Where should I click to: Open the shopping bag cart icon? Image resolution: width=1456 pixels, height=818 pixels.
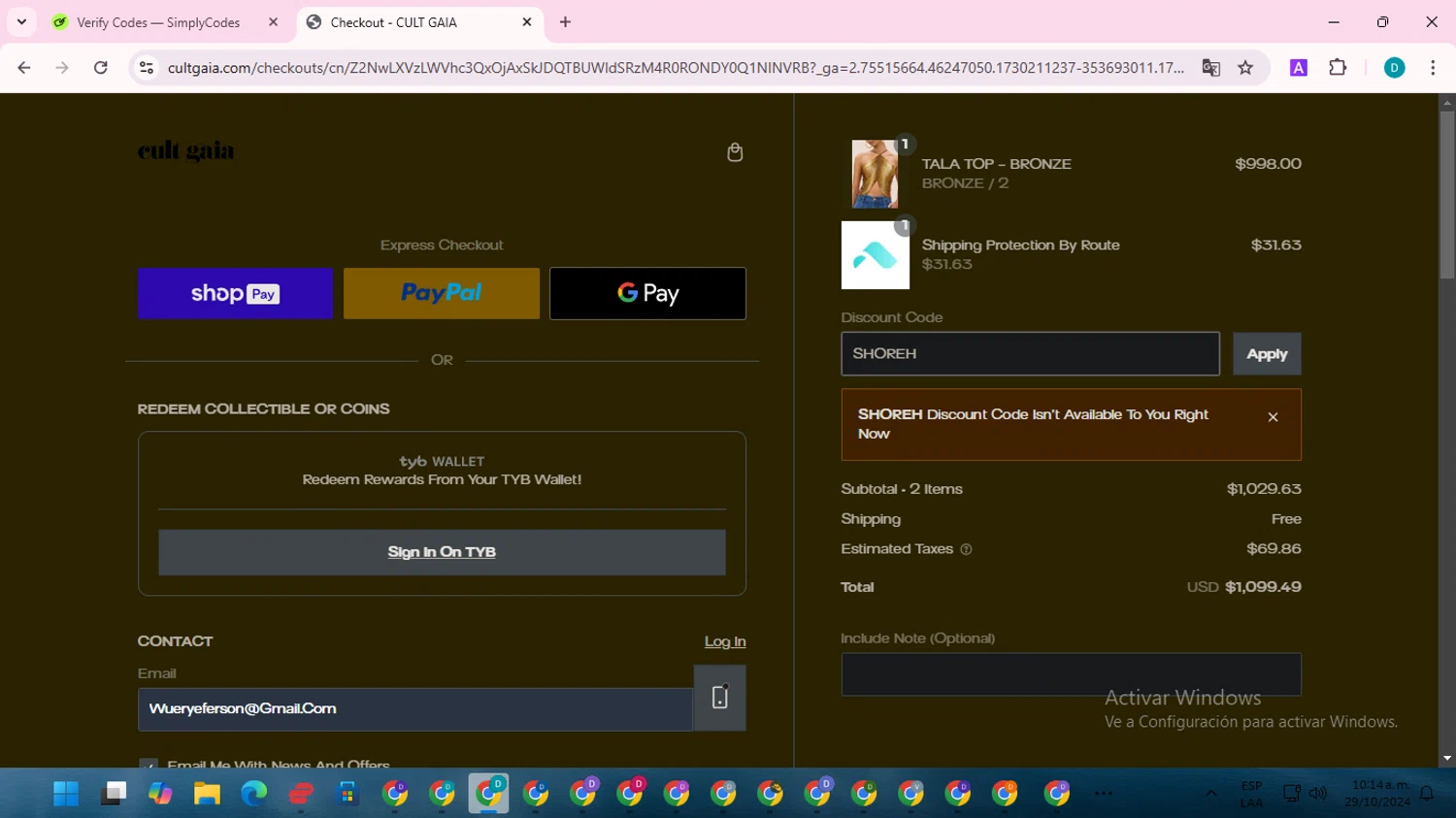click(735, 152)
